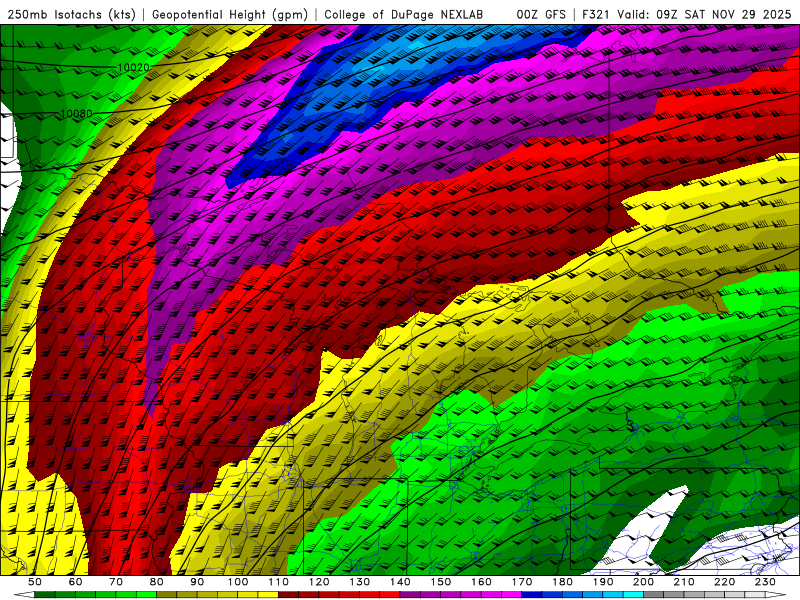Screen dimensions: 800x600
Task: Click the "250mb Isotachs (kts)" title text
Action: pyautogui.click(x=71, y=15)
